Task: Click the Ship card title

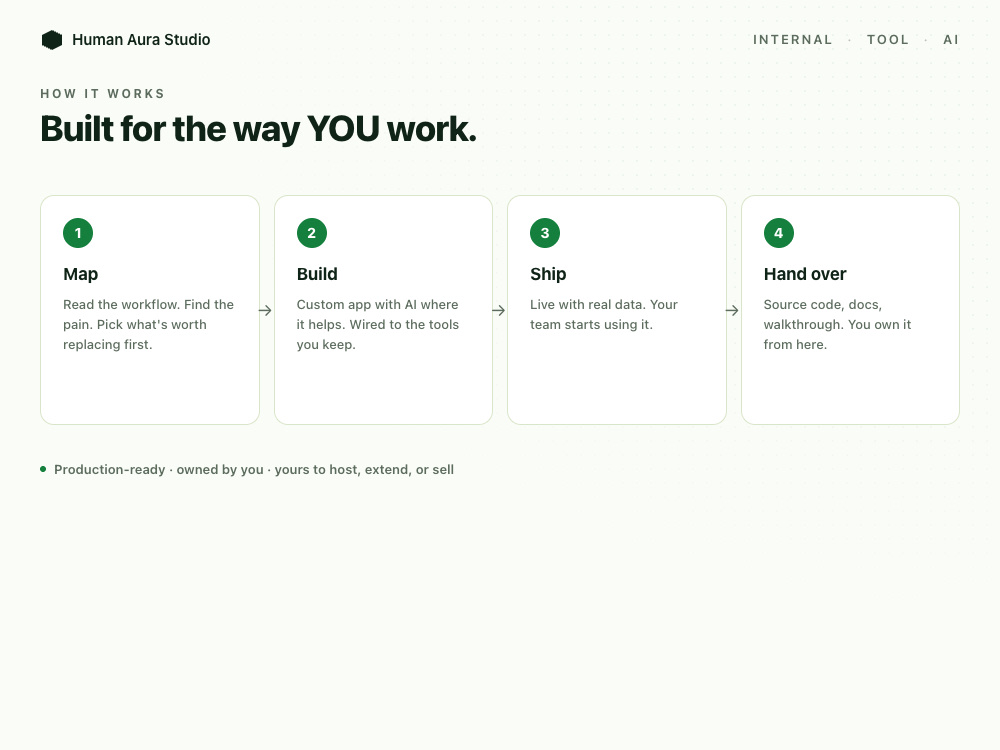Action: [548, 274]
